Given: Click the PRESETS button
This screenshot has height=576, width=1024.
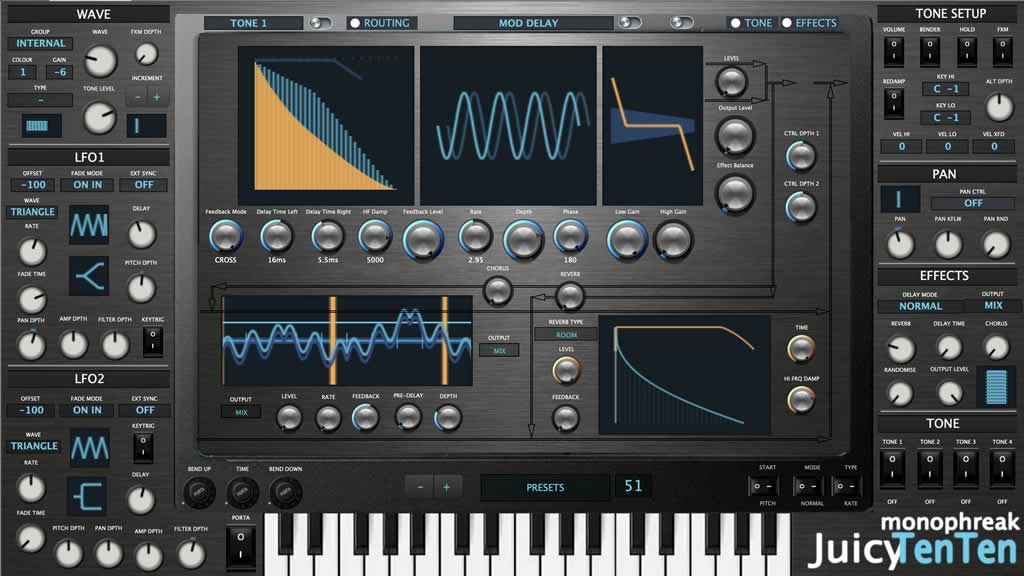Looking at the screenshot, I should pos(545,488).
